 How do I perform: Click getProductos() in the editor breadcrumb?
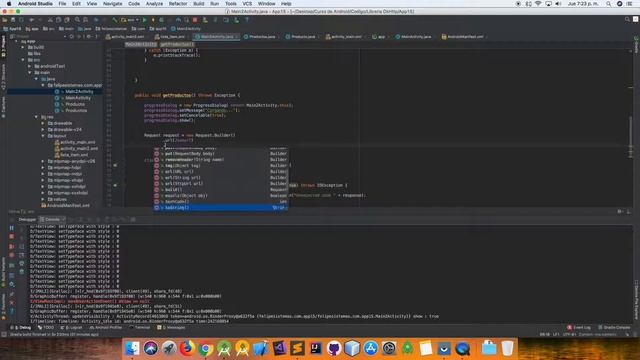point(177,44)
